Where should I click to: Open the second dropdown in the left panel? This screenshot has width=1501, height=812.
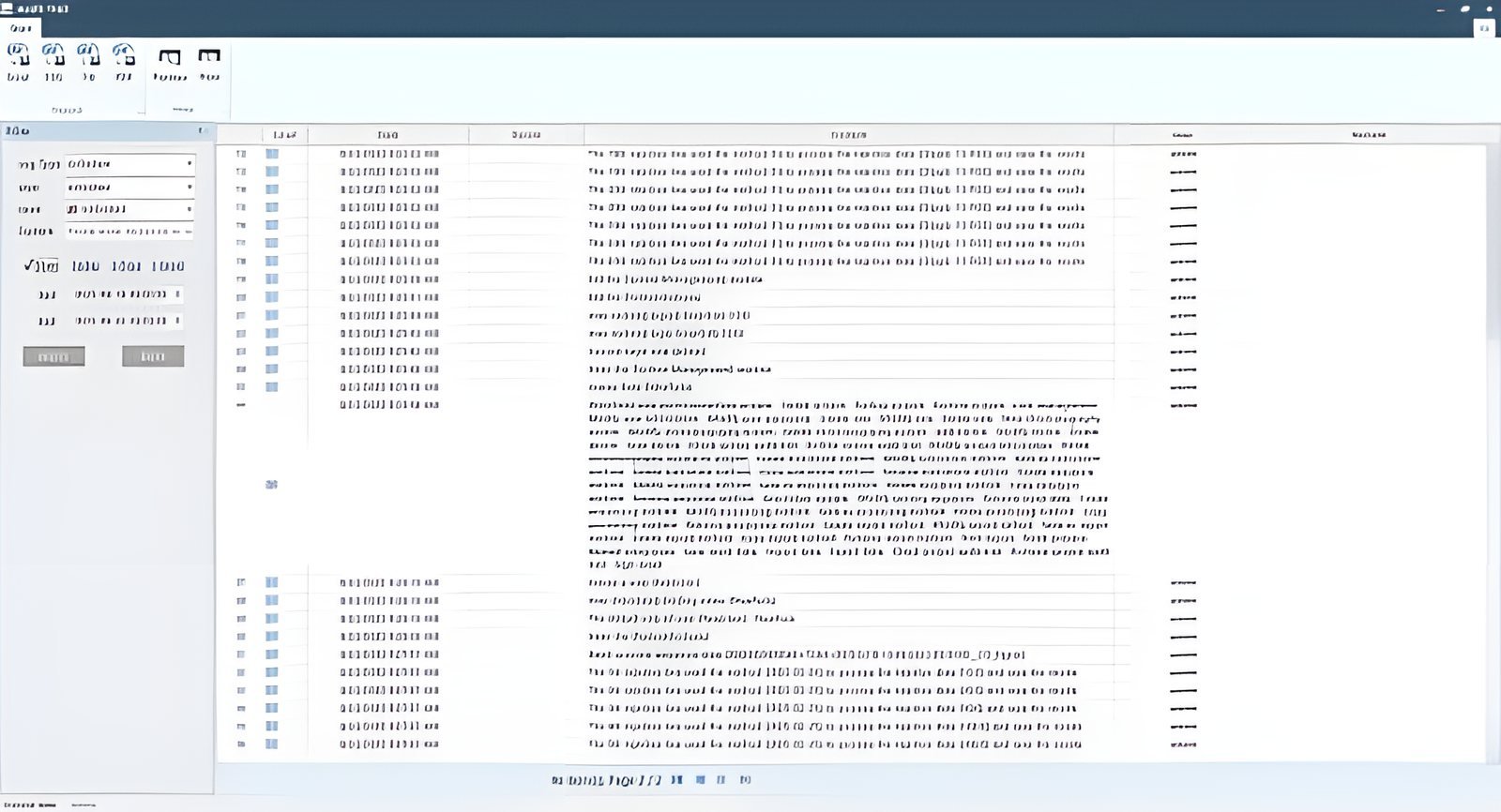129,188
